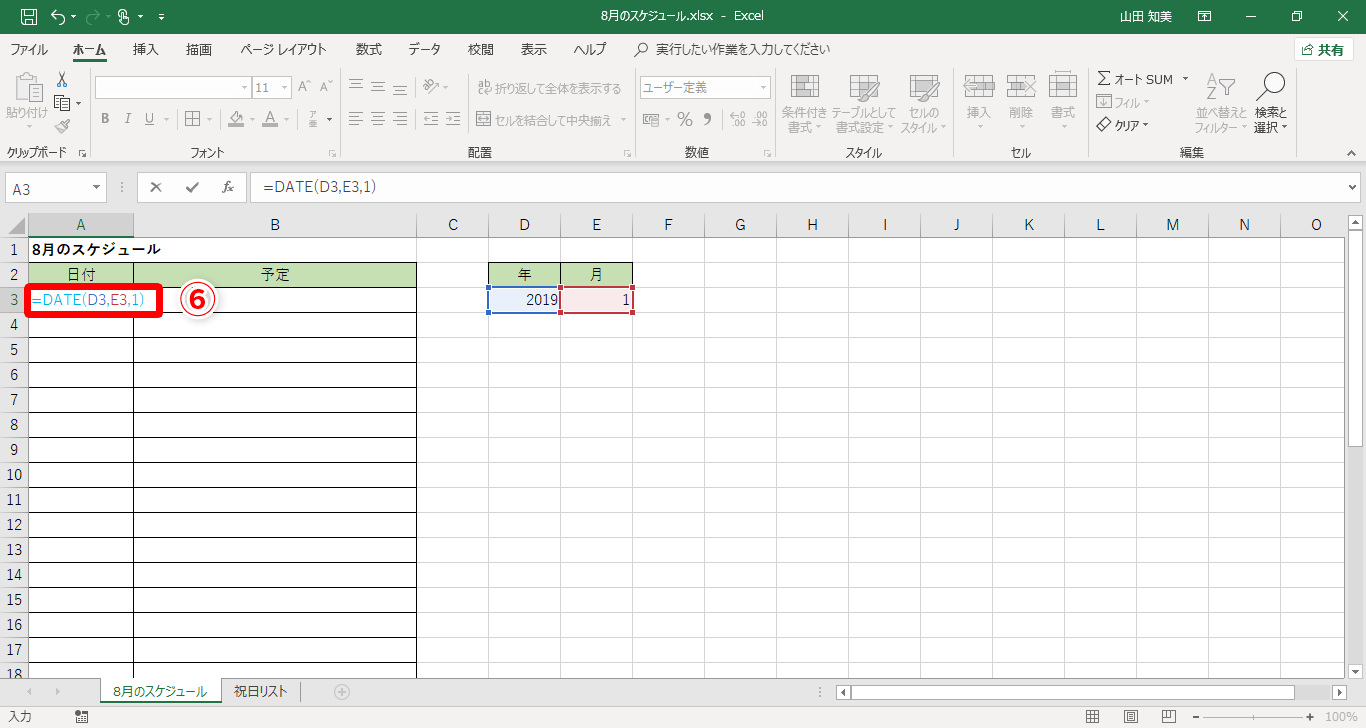Click the AutoSum (オート SUM) button
This screenshot has height=728, width=1366.
1136,79
